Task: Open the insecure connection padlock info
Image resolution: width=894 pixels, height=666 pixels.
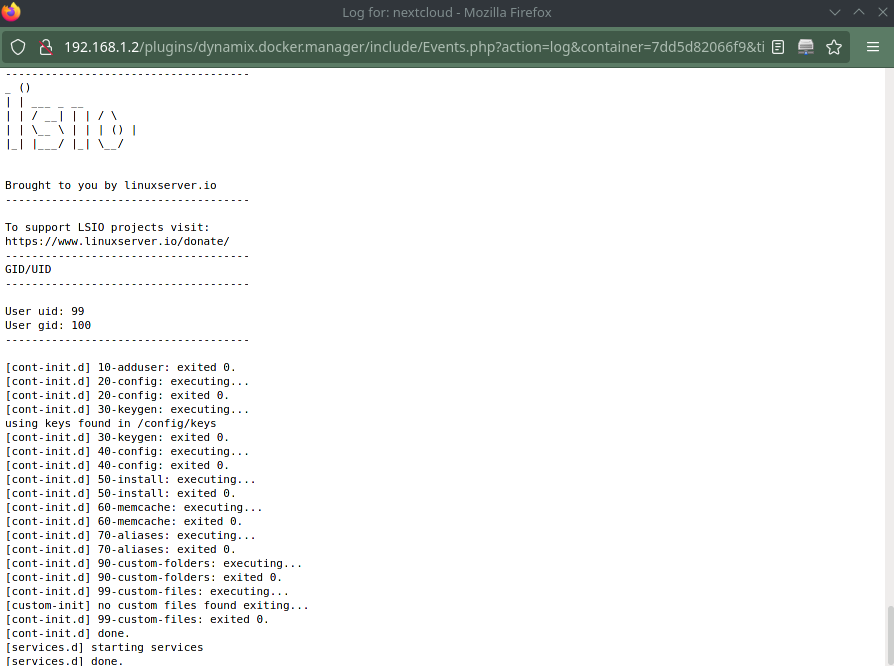Action: 46,47
